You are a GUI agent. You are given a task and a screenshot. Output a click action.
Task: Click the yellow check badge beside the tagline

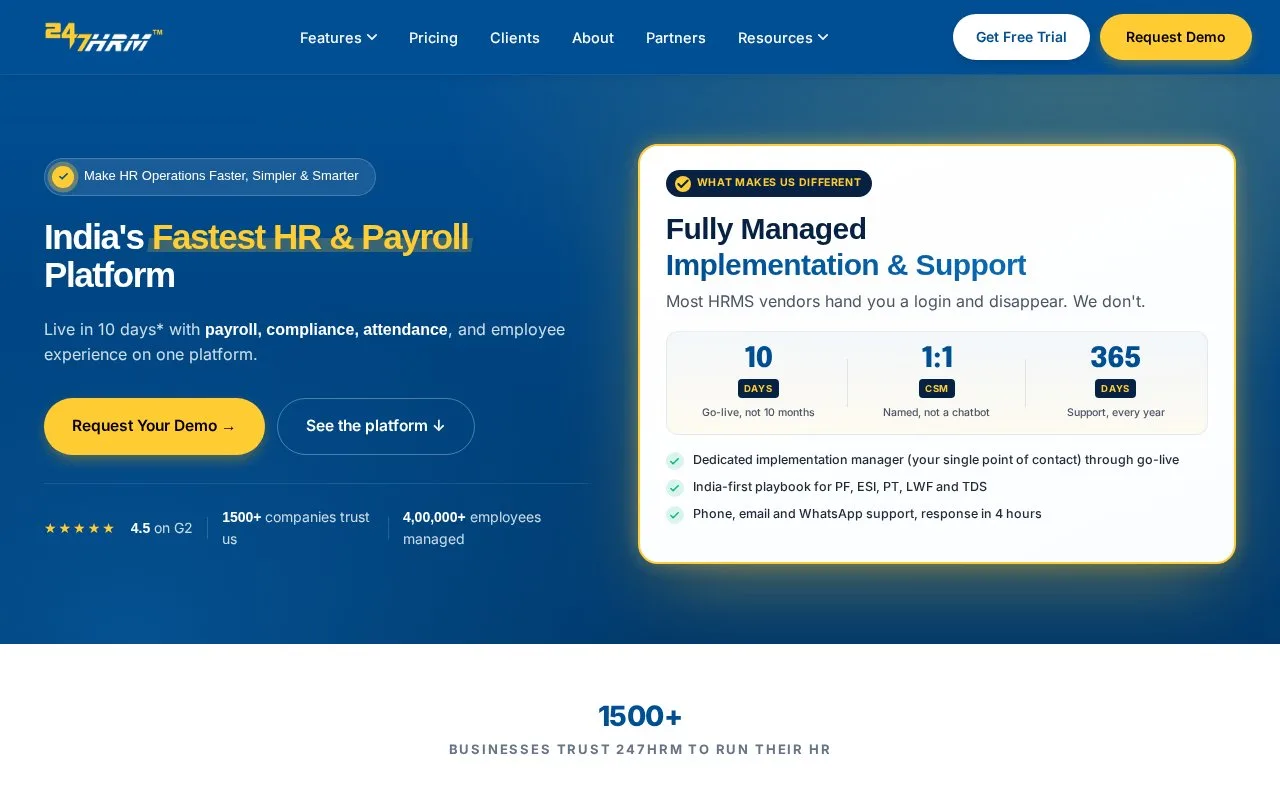tap(63, 177)
